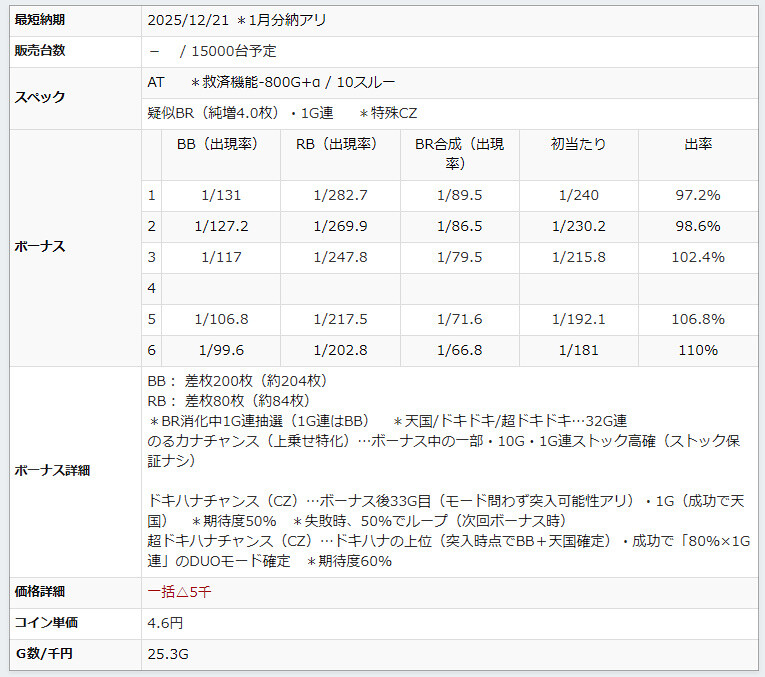Screen dimensions: 765x677
Task: Click the 15000台予定 value
Action: pos(234,51)
